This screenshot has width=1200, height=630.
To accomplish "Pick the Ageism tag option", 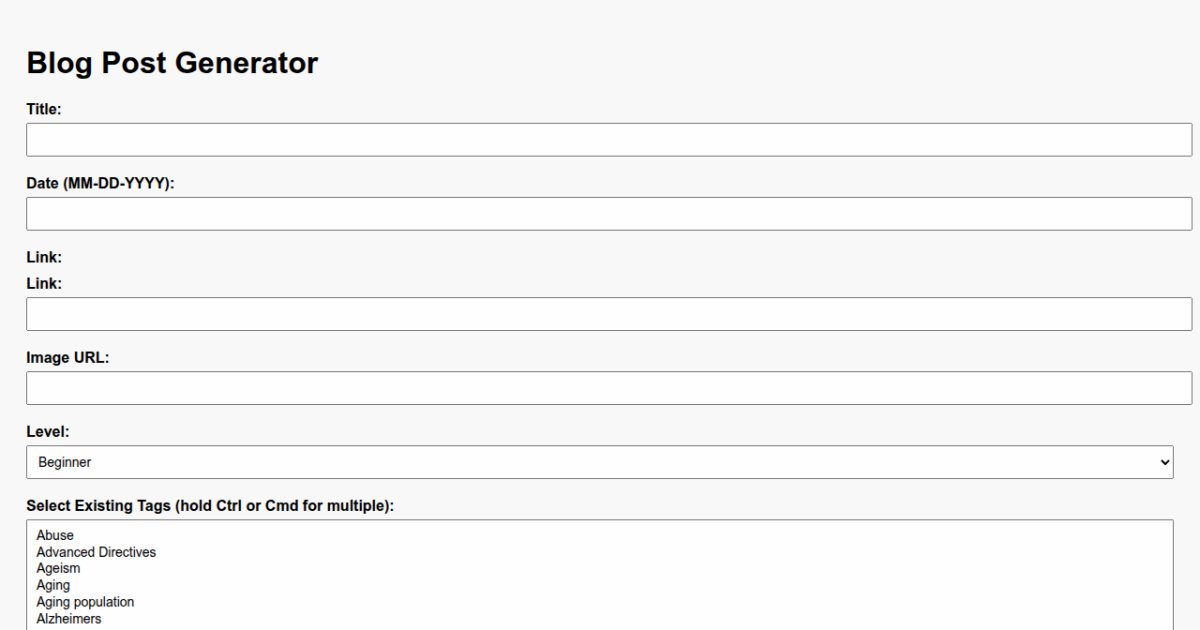I will point(58,568).
